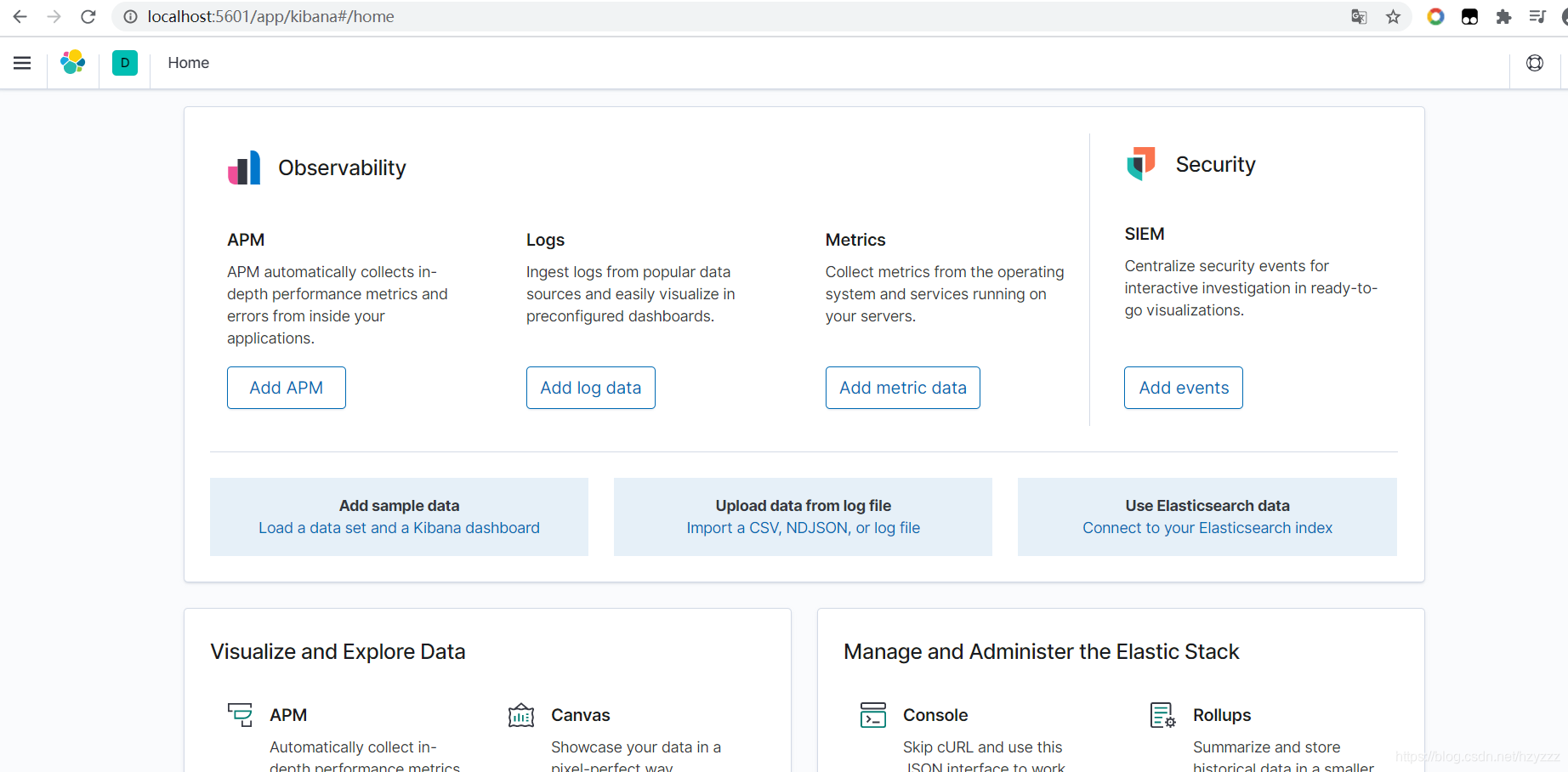Image resolution: width=1568 pixels, height=772 pixels.
Task: Bookmark this page with star icon
Action: click(1393, 17)
